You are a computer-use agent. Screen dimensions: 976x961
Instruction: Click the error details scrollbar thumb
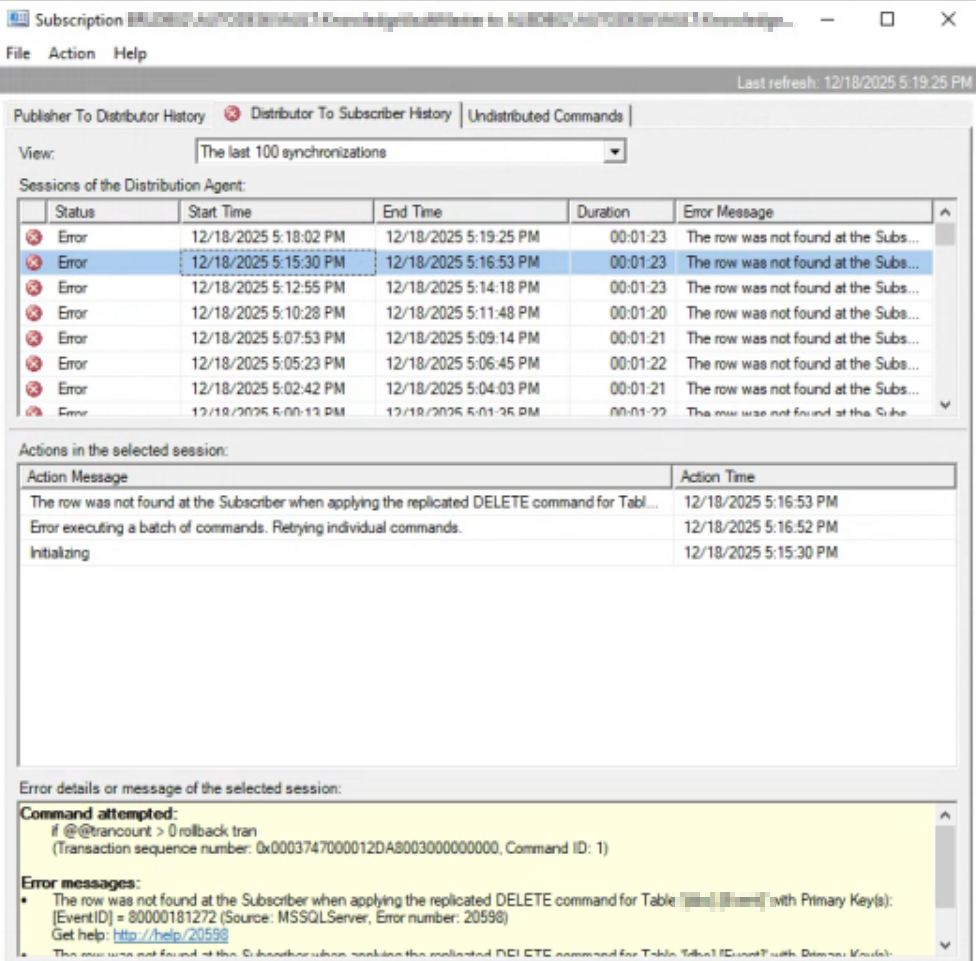tap(945, 868)
